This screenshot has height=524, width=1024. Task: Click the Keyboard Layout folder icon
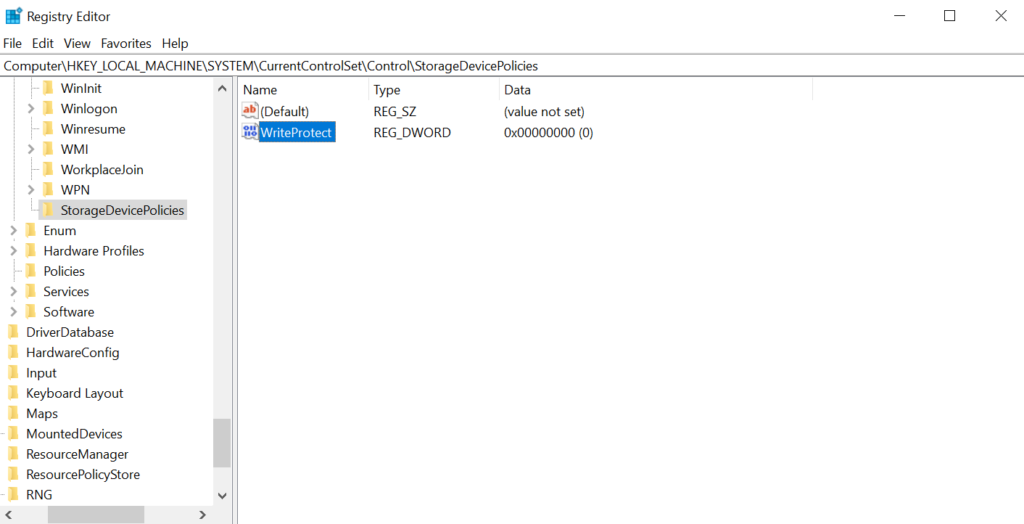[x=13, y=393]
